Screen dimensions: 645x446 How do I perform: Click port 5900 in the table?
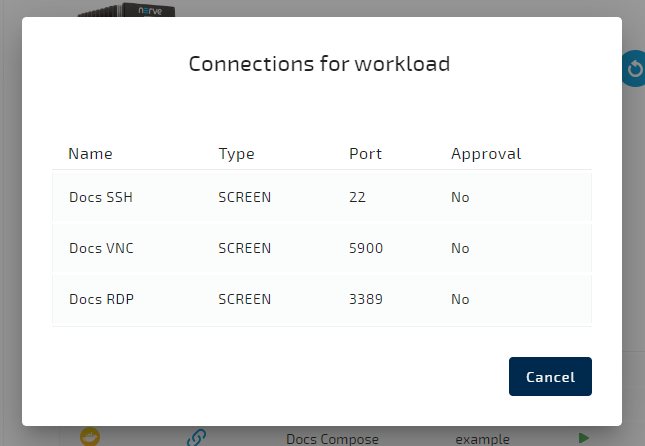click(366, 248)
